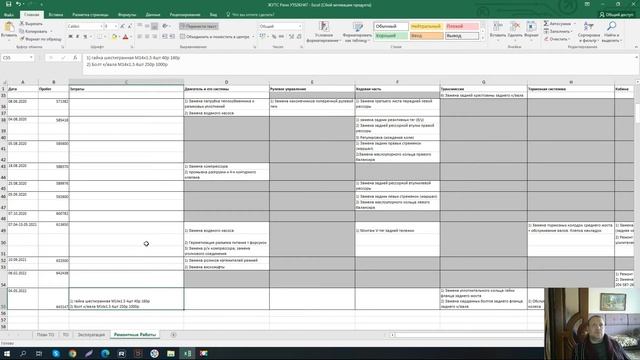The height and width of the screenshot is (360, 640).
Task: Expand the cell styles gallery
Action: pyautogui.click(x=483, y=38)
